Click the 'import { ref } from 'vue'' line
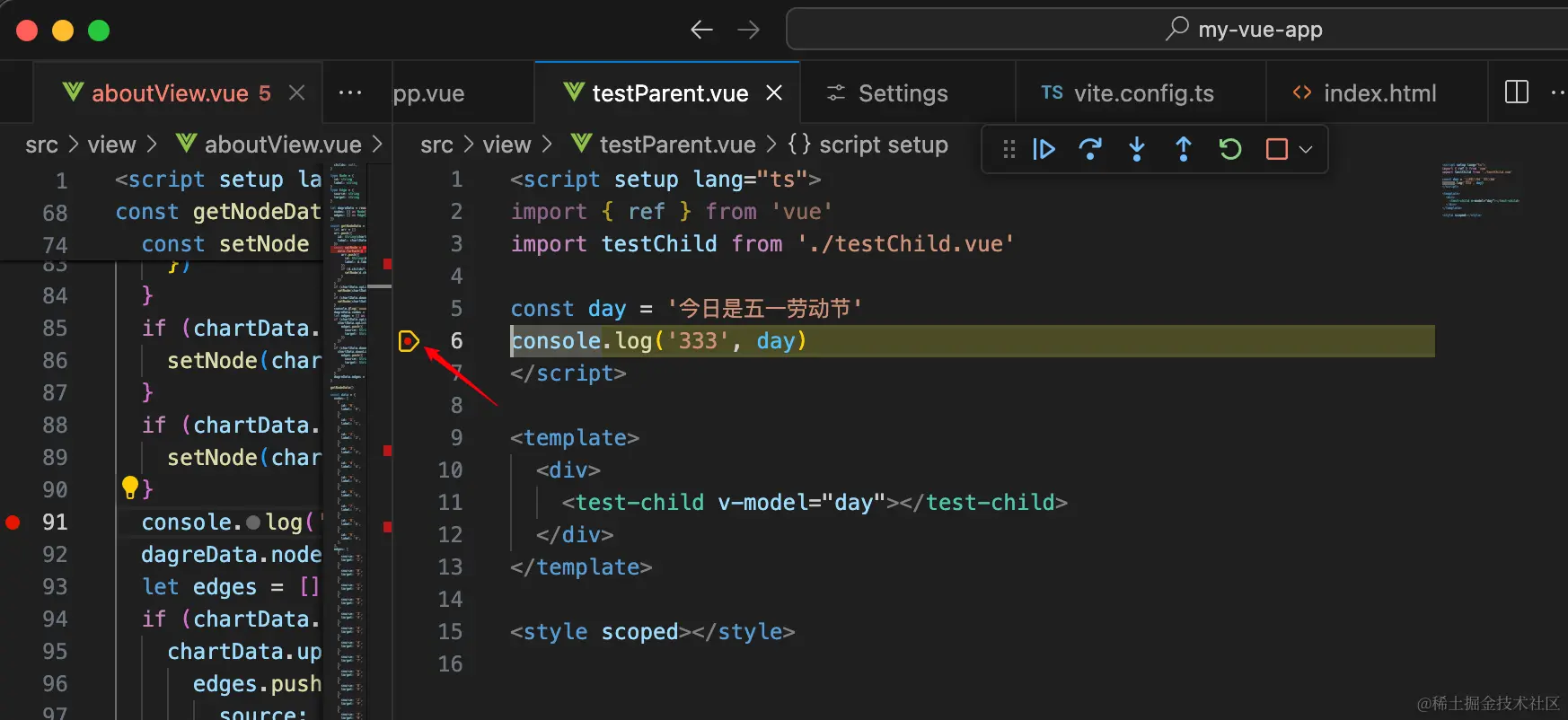Viewport: 1568px width, 720px height. point(672,212)
